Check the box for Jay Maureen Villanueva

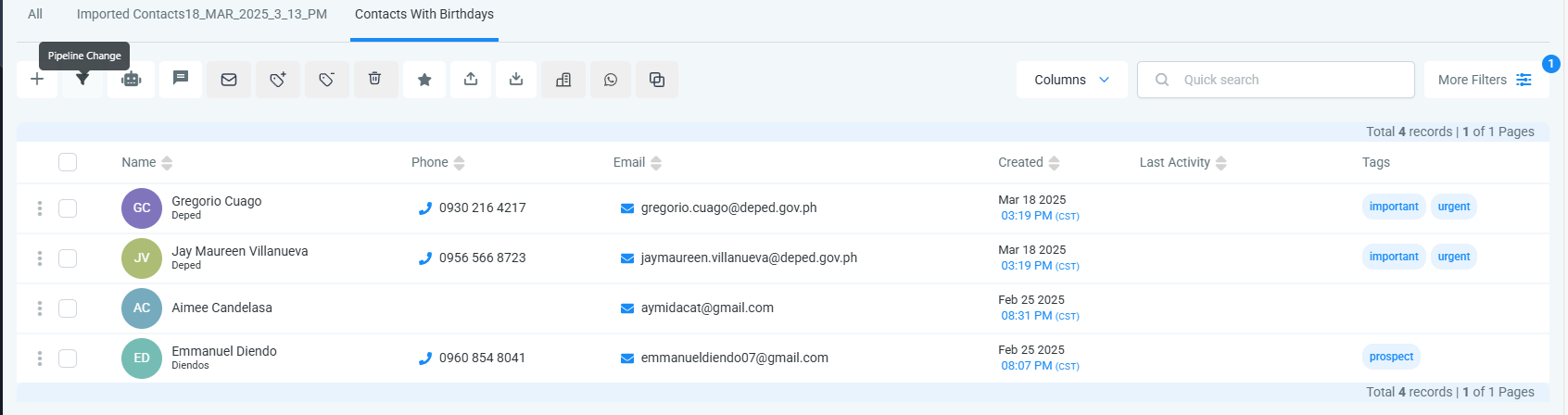point(68,258)
